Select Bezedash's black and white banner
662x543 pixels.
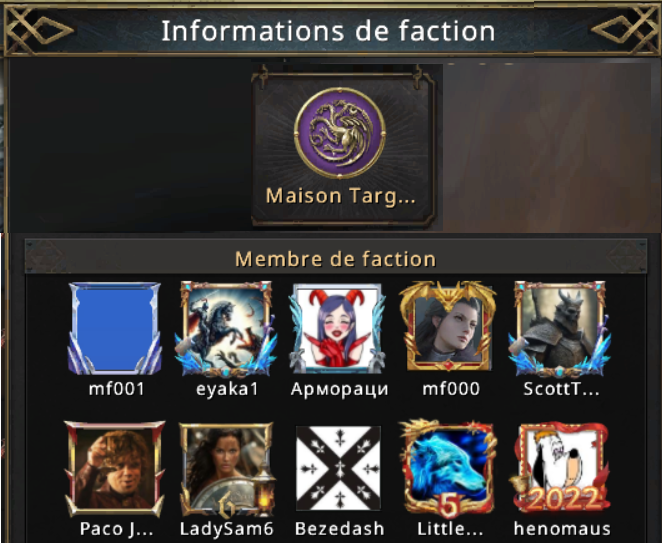pyautogui.click(x=339, y=468)
